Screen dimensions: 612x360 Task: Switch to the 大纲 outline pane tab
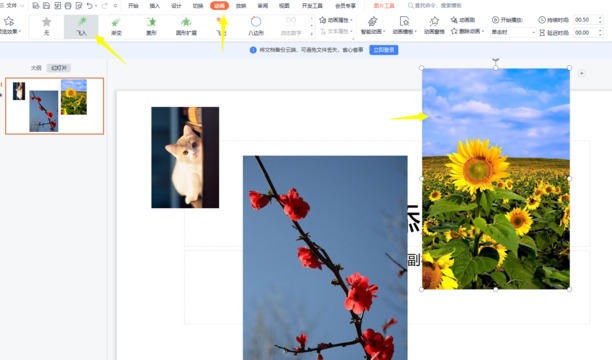point(36,68)
